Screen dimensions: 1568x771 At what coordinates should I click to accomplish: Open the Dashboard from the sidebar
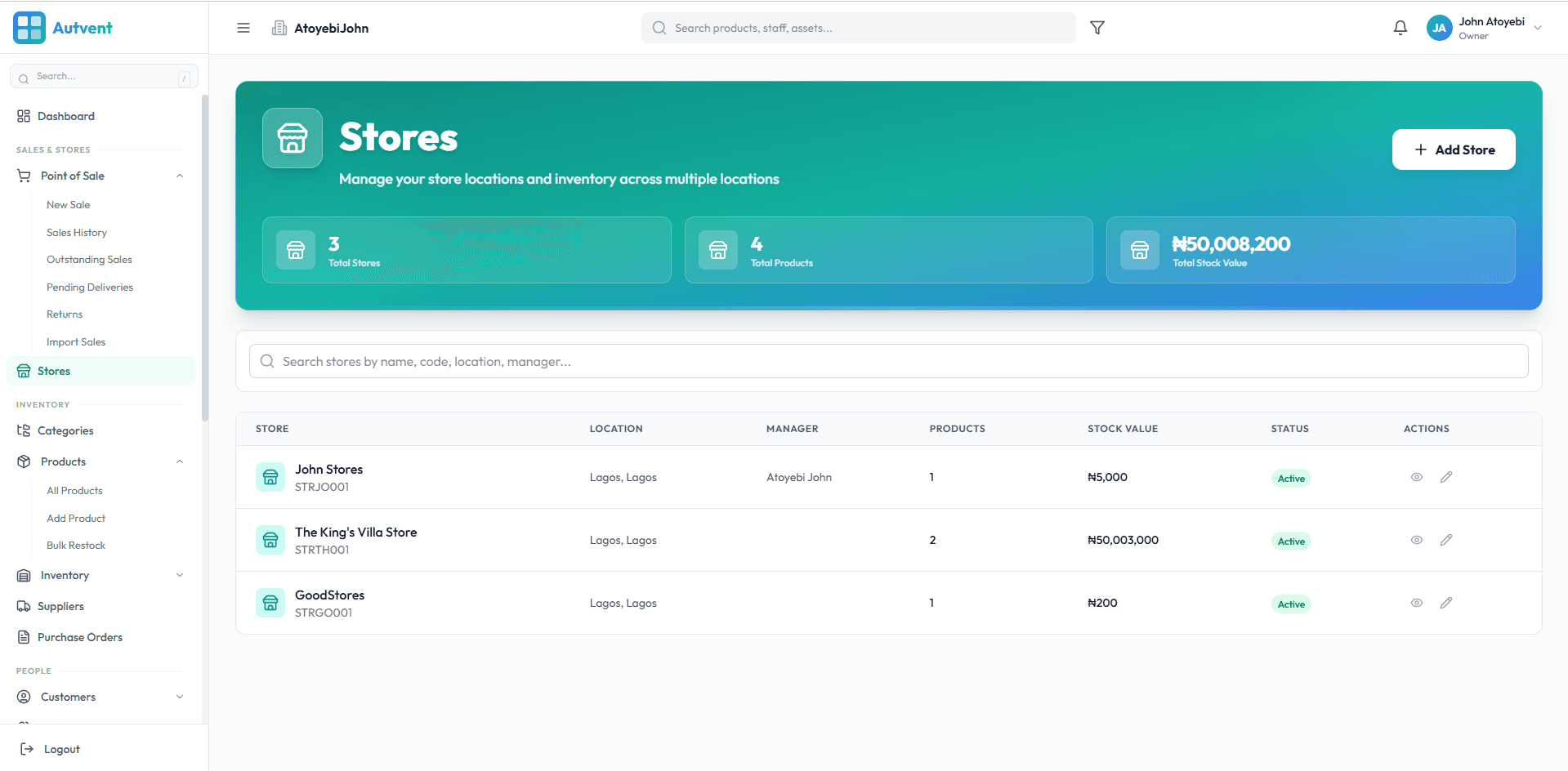point(65,116)
